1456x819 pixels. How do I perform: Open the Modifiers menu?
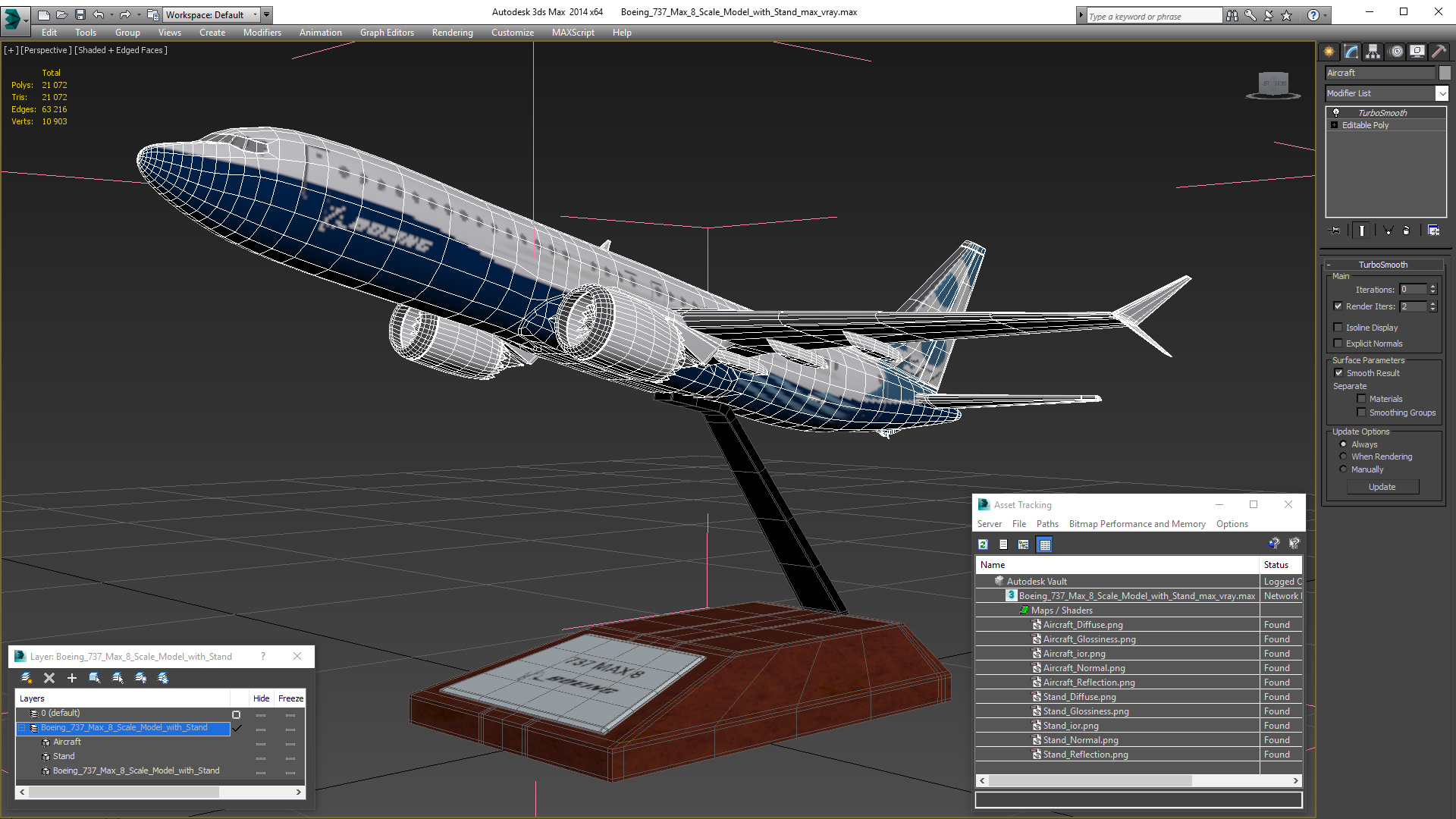(x=262, y=33)
